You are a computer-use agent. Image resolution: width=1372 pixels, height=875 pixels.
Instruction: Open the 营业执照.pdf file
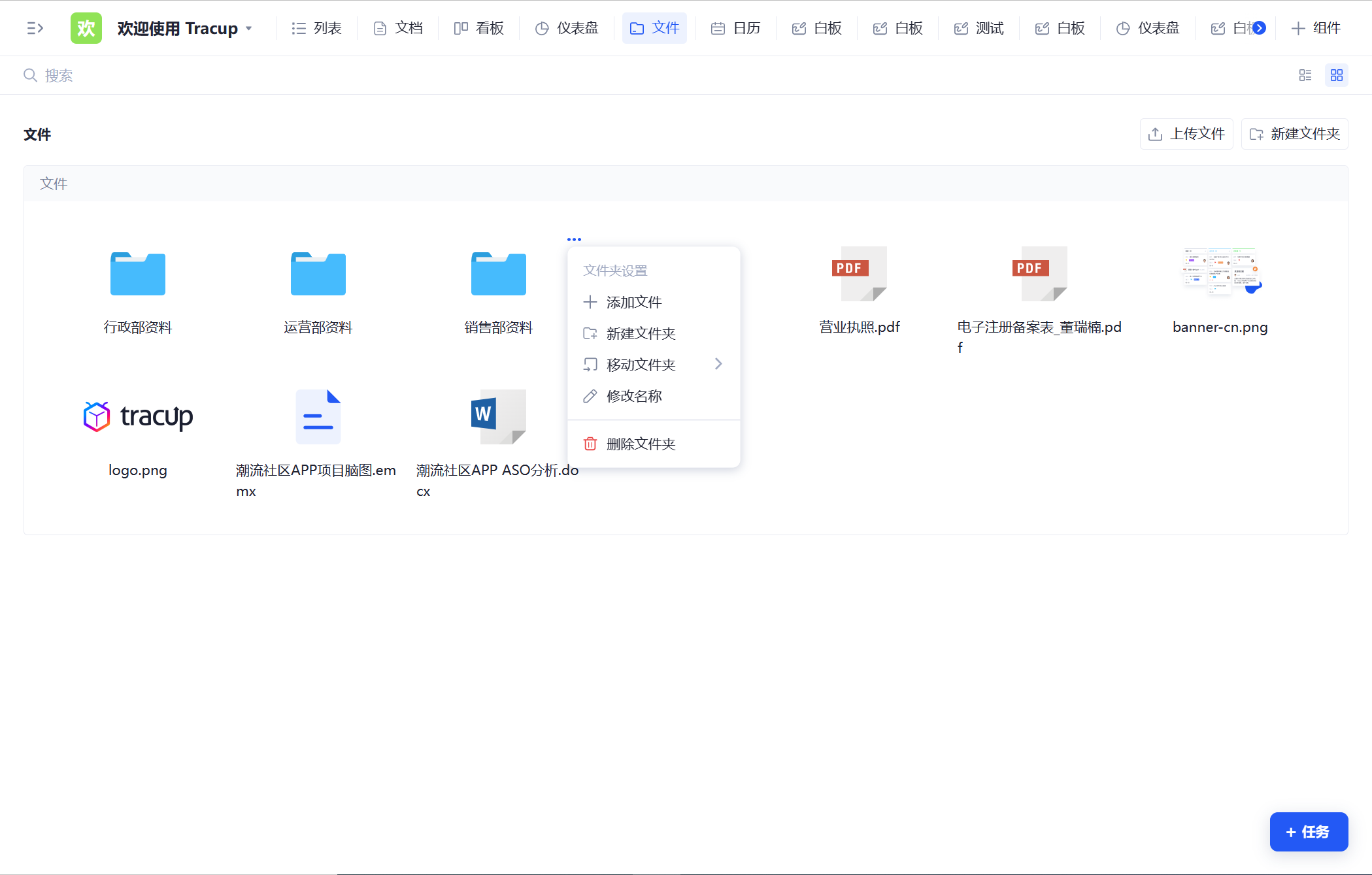[860, 274]
